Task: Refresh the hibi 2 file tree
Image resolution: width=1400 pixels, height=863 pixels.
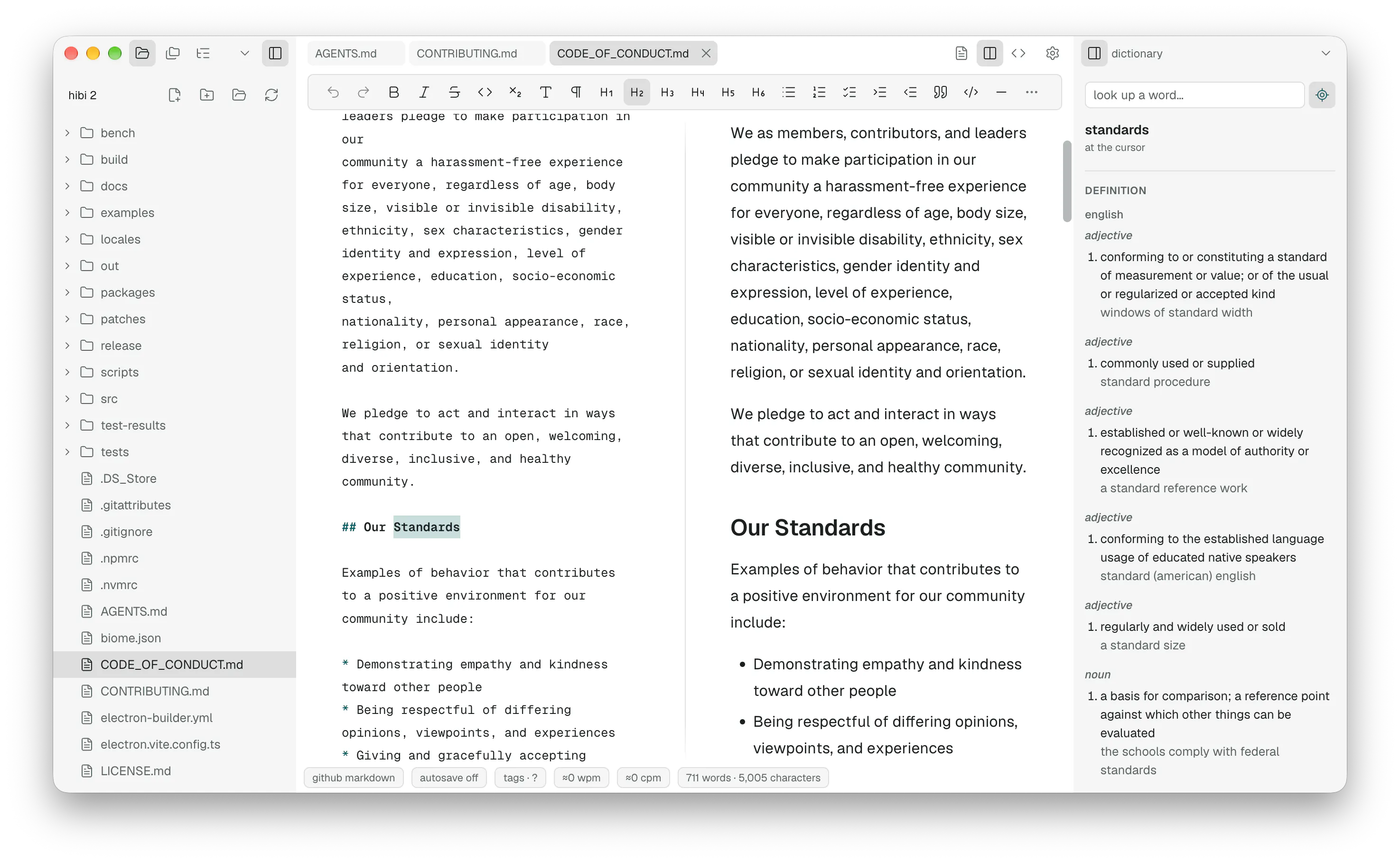Action: click(271, 95)
